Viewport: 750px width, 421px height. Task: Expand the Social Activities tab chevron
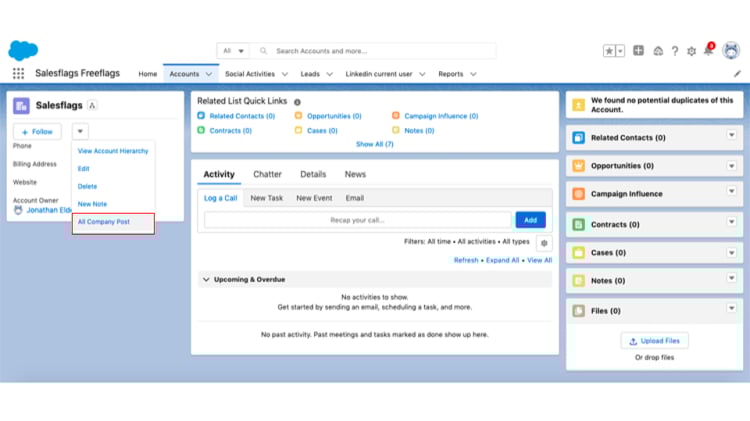tap(285, 74)
